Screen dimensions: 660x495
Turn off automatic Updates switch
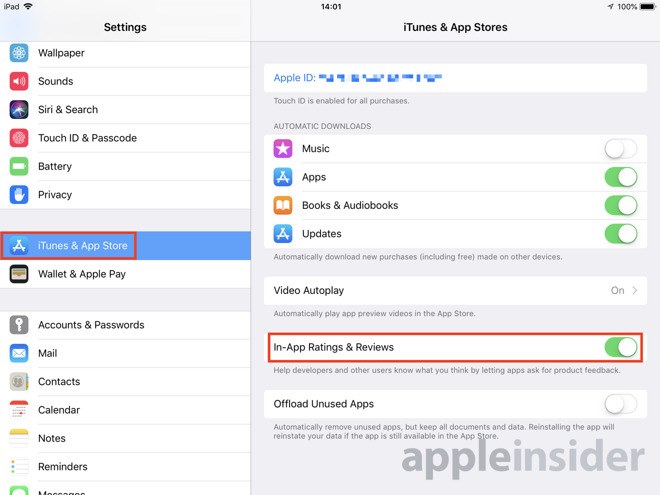(621, 234)
